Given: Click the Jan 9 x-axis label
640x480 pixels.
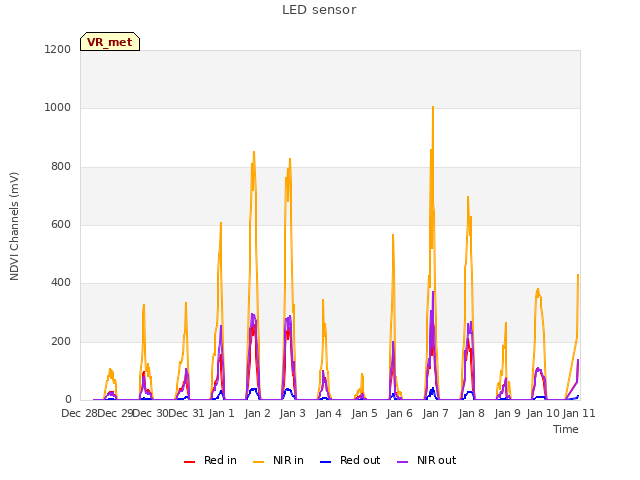Looking at the screenshot, I should coord(507,413).
